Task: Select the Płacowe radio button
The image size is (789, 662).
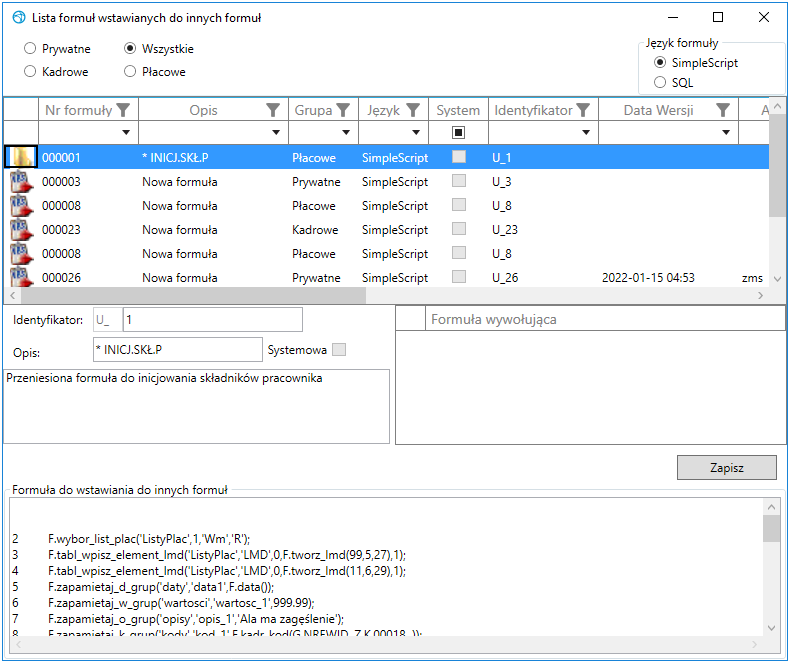Action: point(130,71)
